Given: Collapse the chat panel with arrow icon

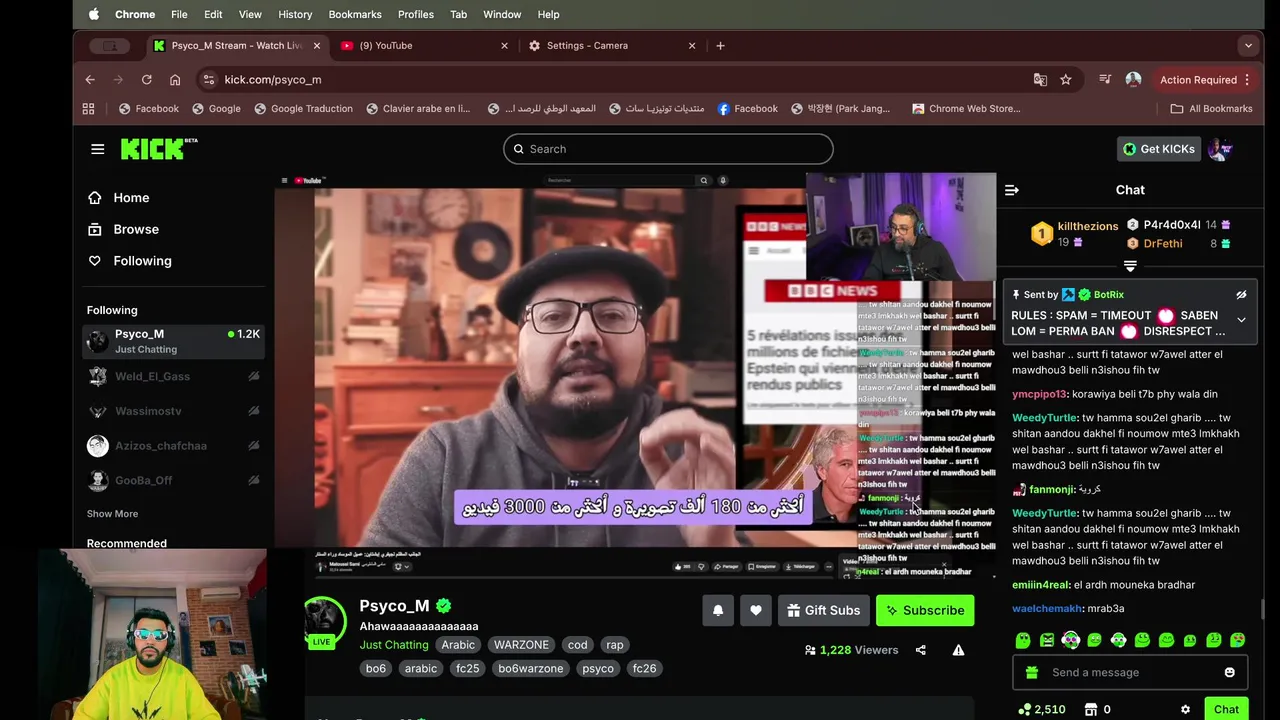Looking at the screenshot, I should click(1012, 190).
